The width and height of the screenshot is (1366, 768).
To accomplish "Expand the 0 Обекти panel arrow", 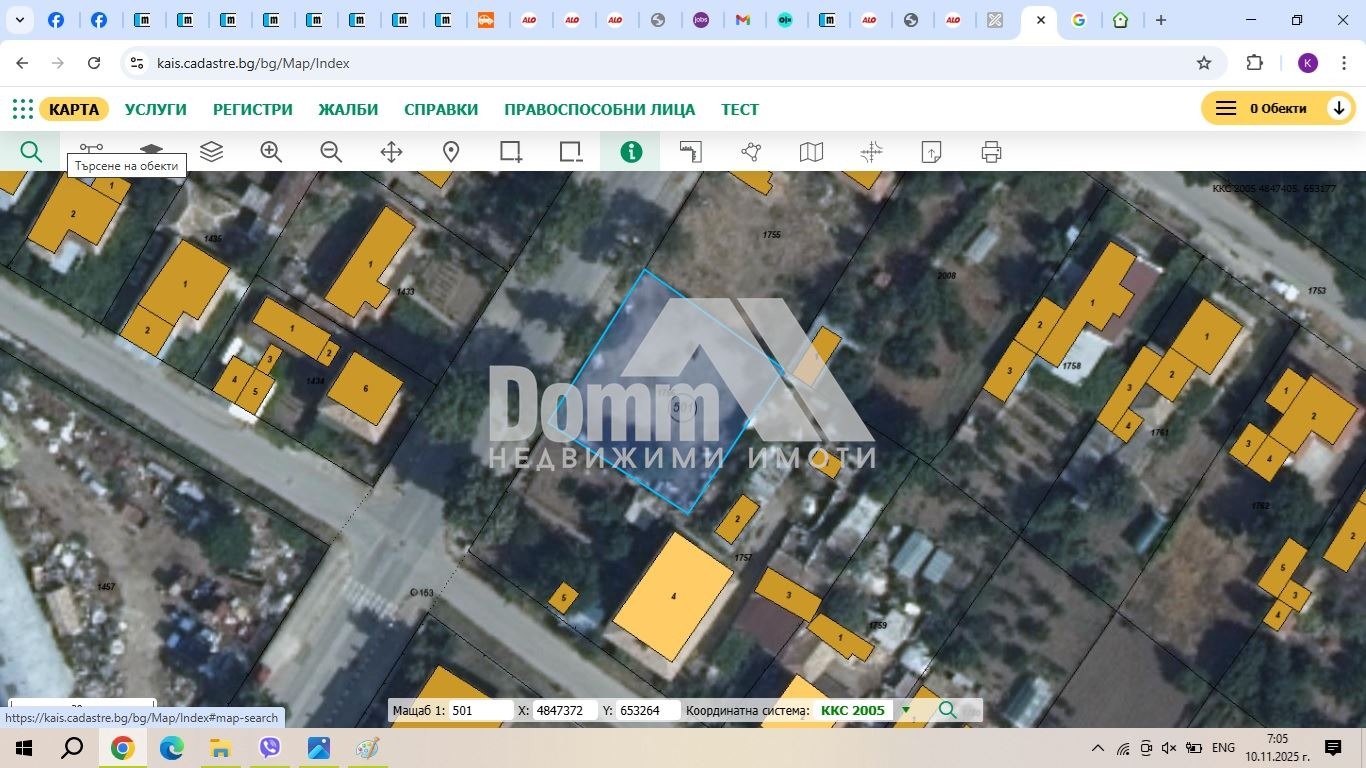I will coord(1338,108).
